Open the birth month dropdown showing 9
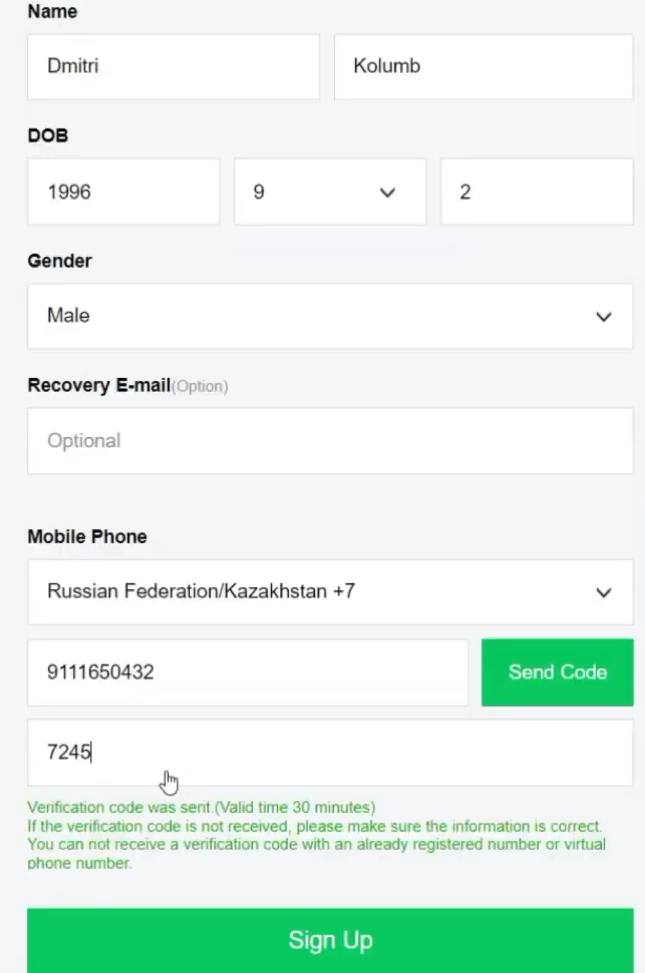The height and width of the screenshot is (973, 645). click(x=330, y=192)
